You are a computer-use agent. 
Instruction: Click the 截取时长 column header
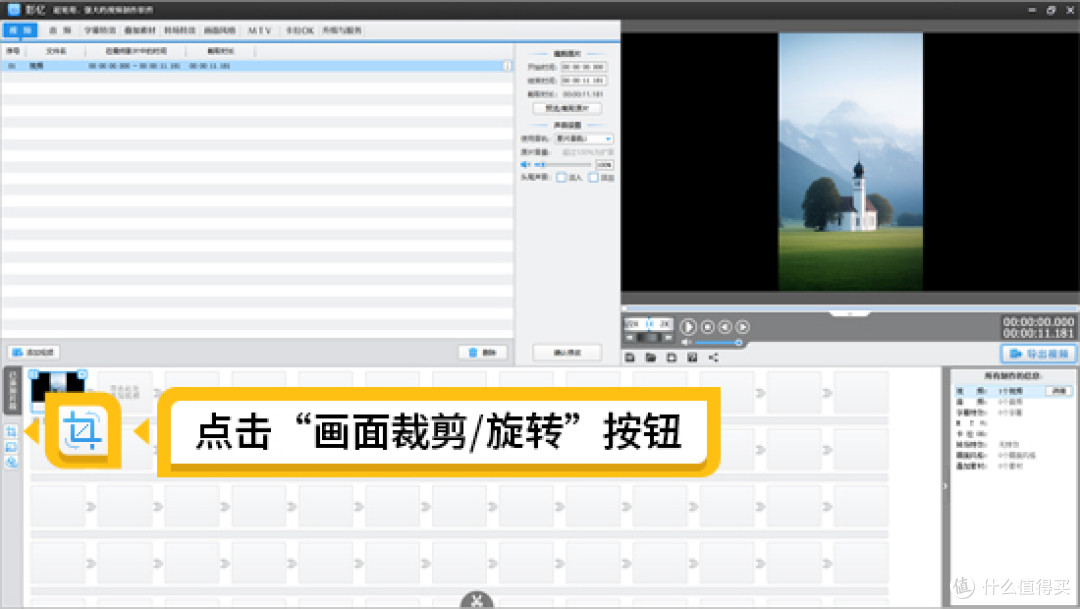tap(220, 51)
